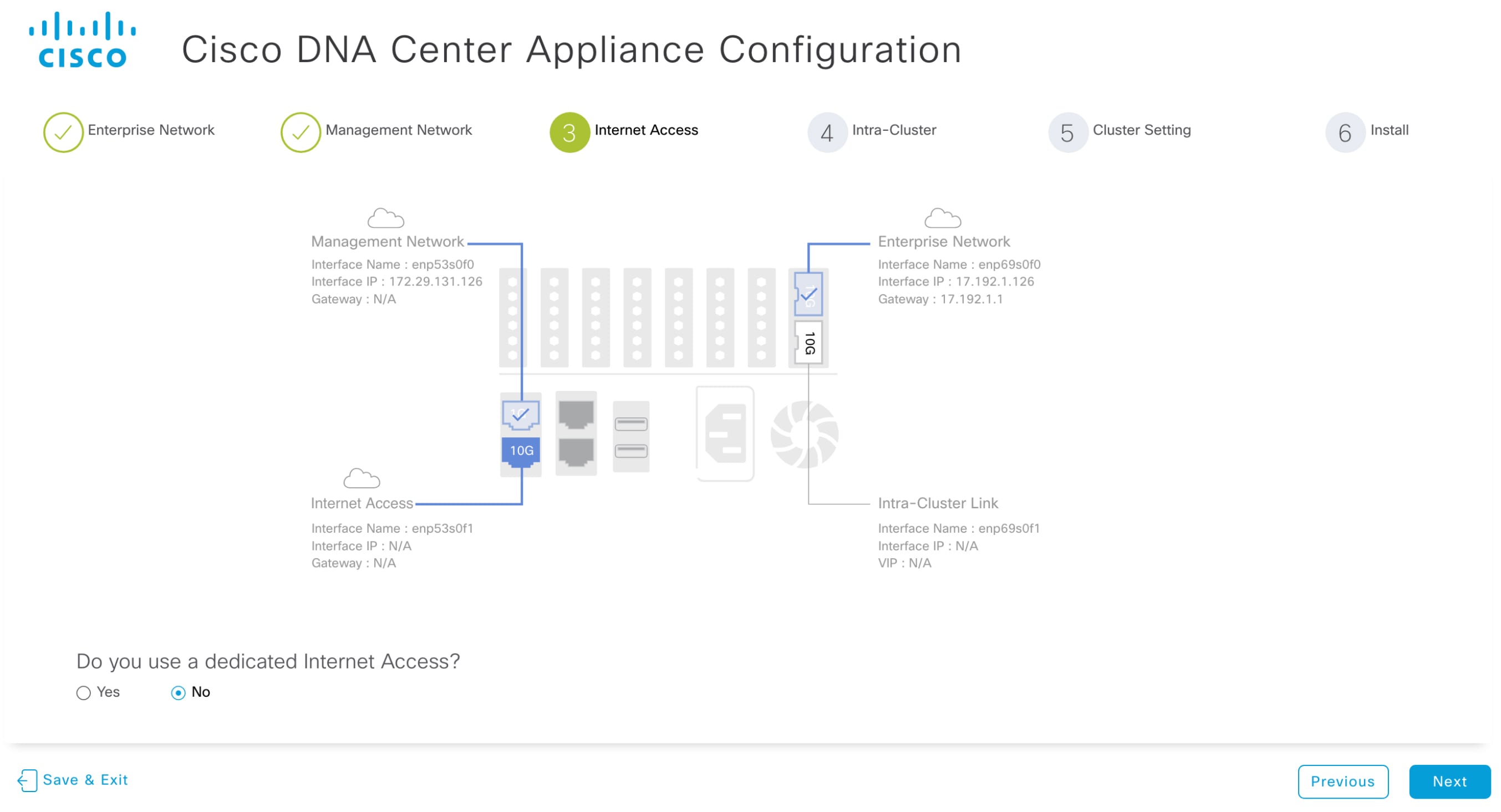
Task: Select Yes for dedicated Internet Access
Action: [x=83, y=693]
